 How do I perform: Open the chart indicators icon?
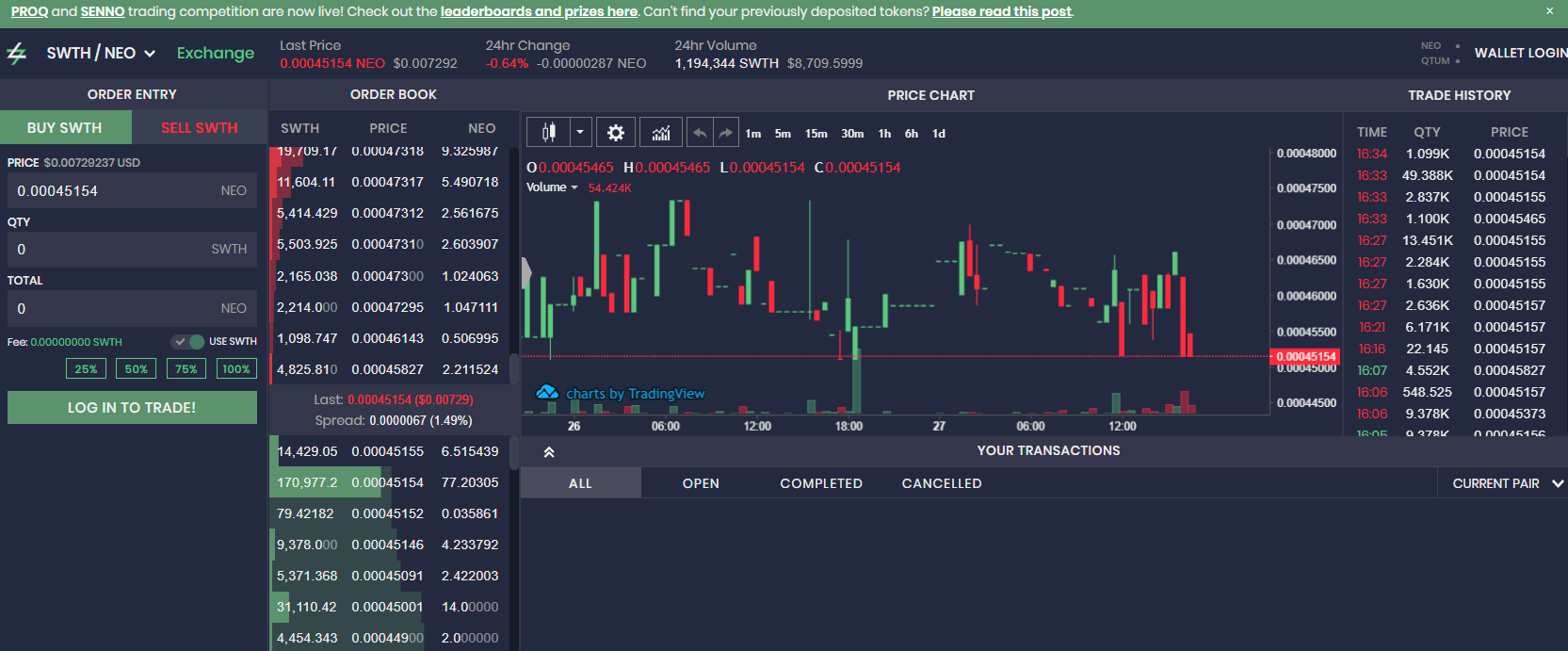tap(661, 133)
